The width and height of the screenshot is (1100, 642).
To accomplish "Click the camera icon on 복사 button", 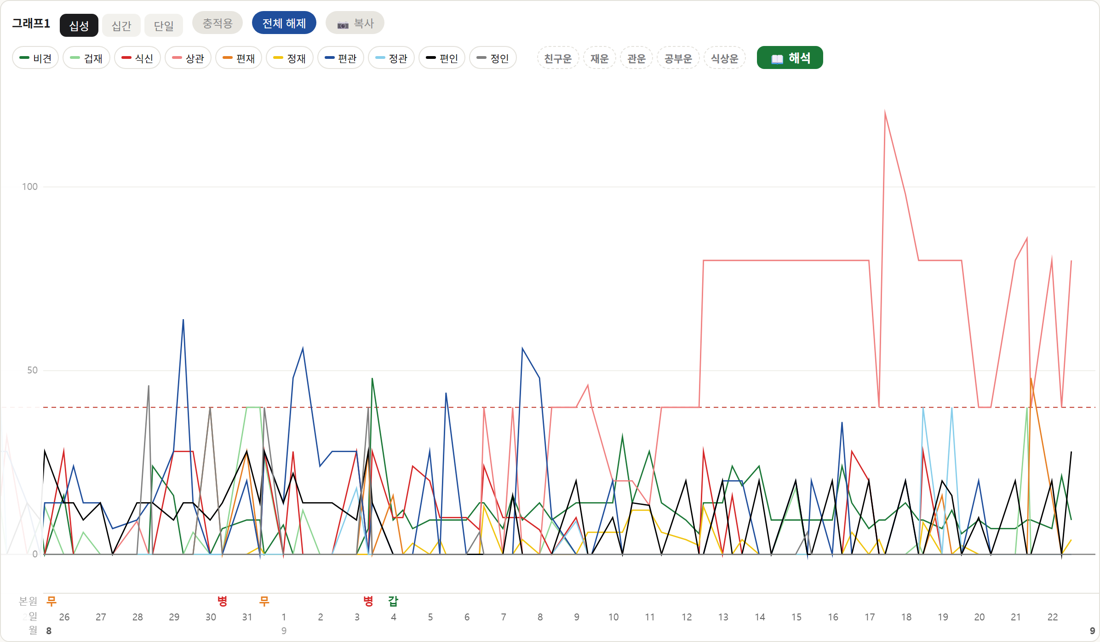I will (x=342, y=25).
